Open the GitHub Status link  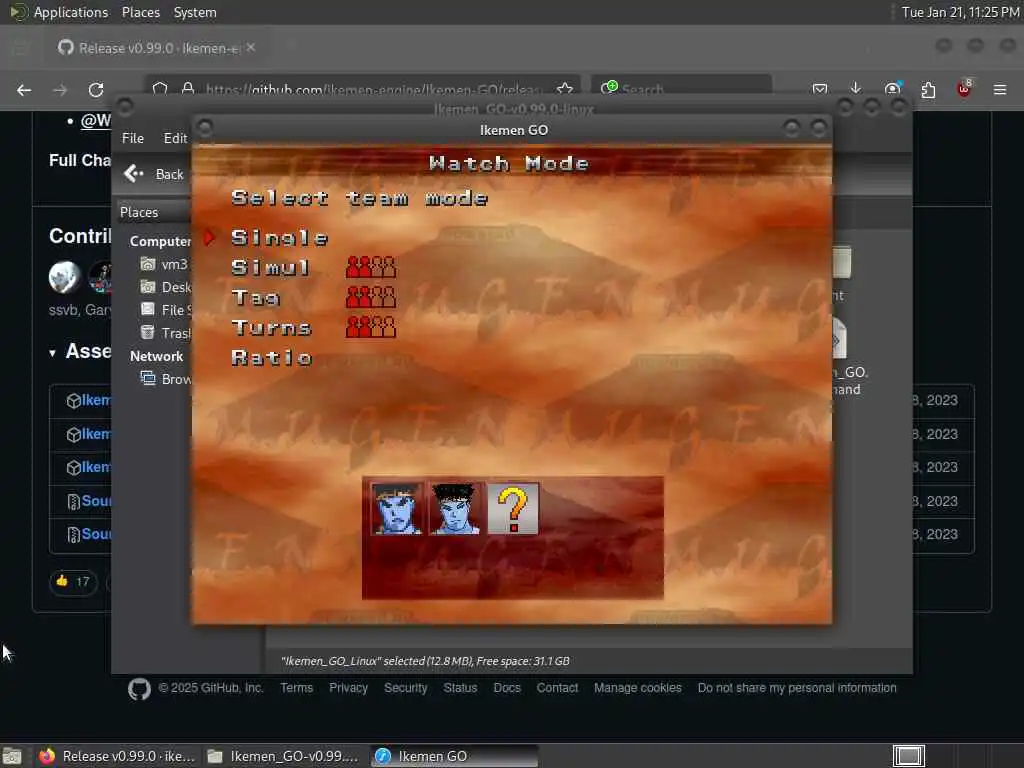point(460,688)
